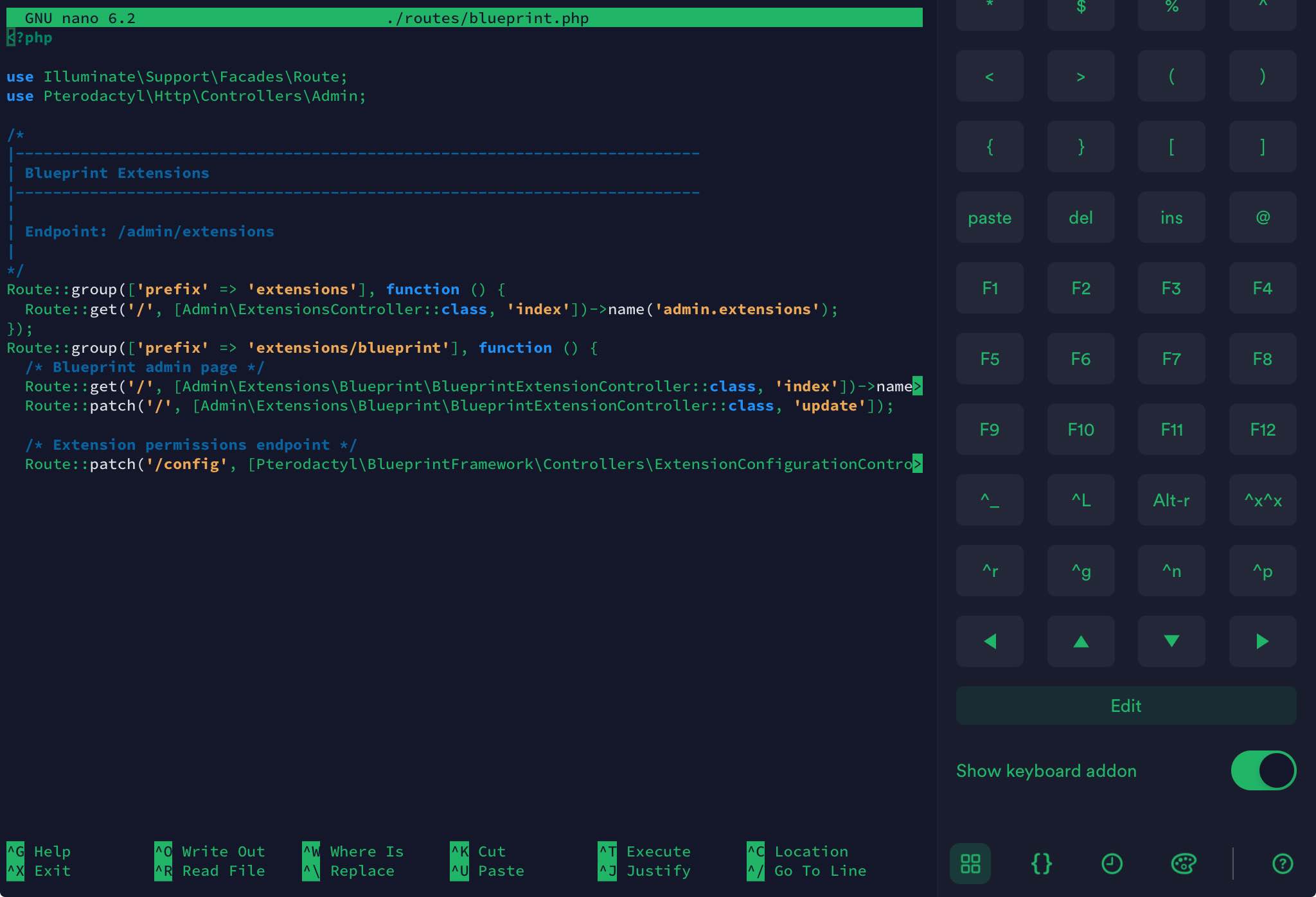1316x897 pixels.
Task: Tap the F12 function key
Action: tap(1263, 429)
